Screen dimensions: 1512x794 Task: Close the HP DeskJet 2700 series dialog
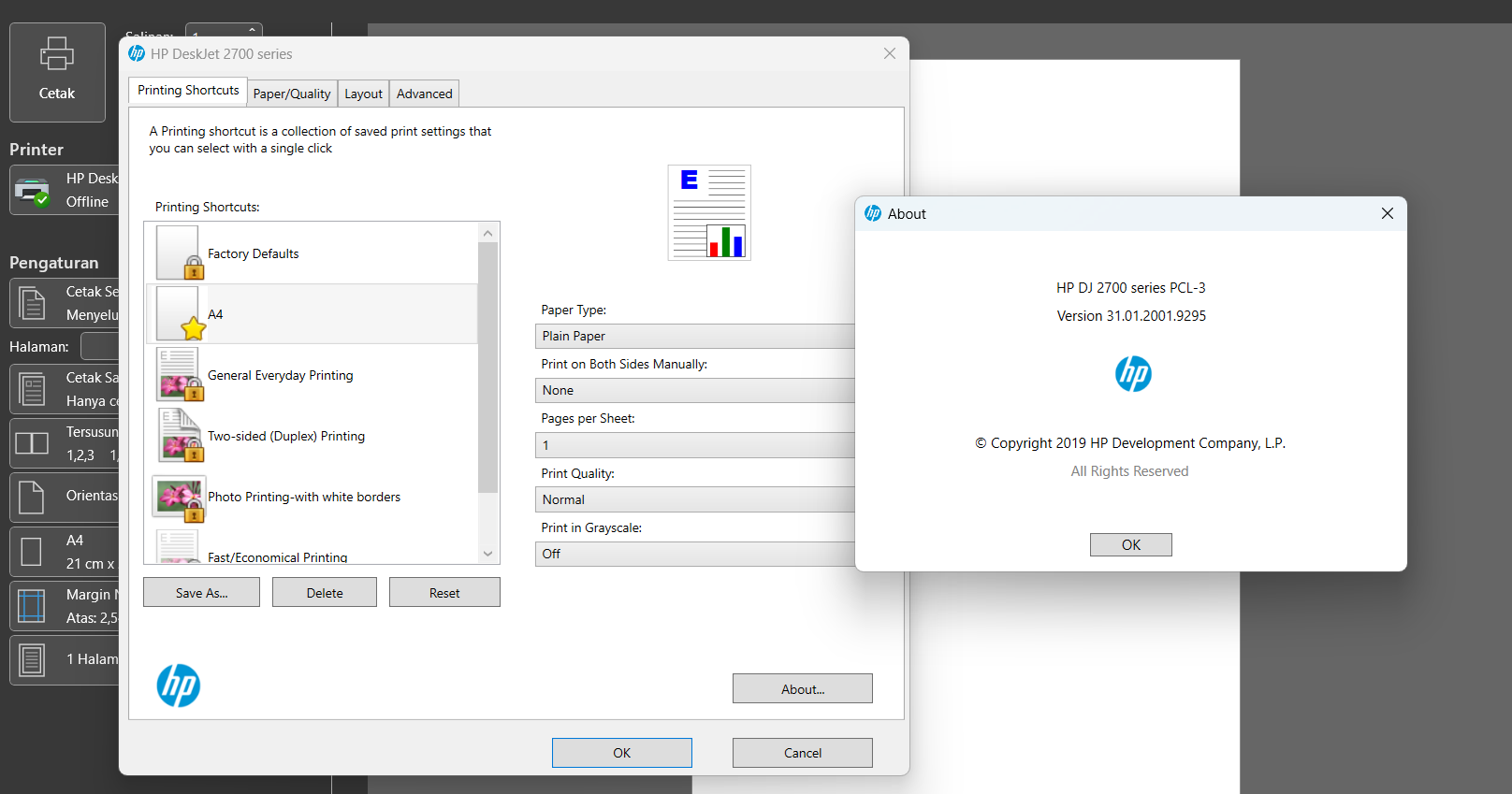pos(890,53)
